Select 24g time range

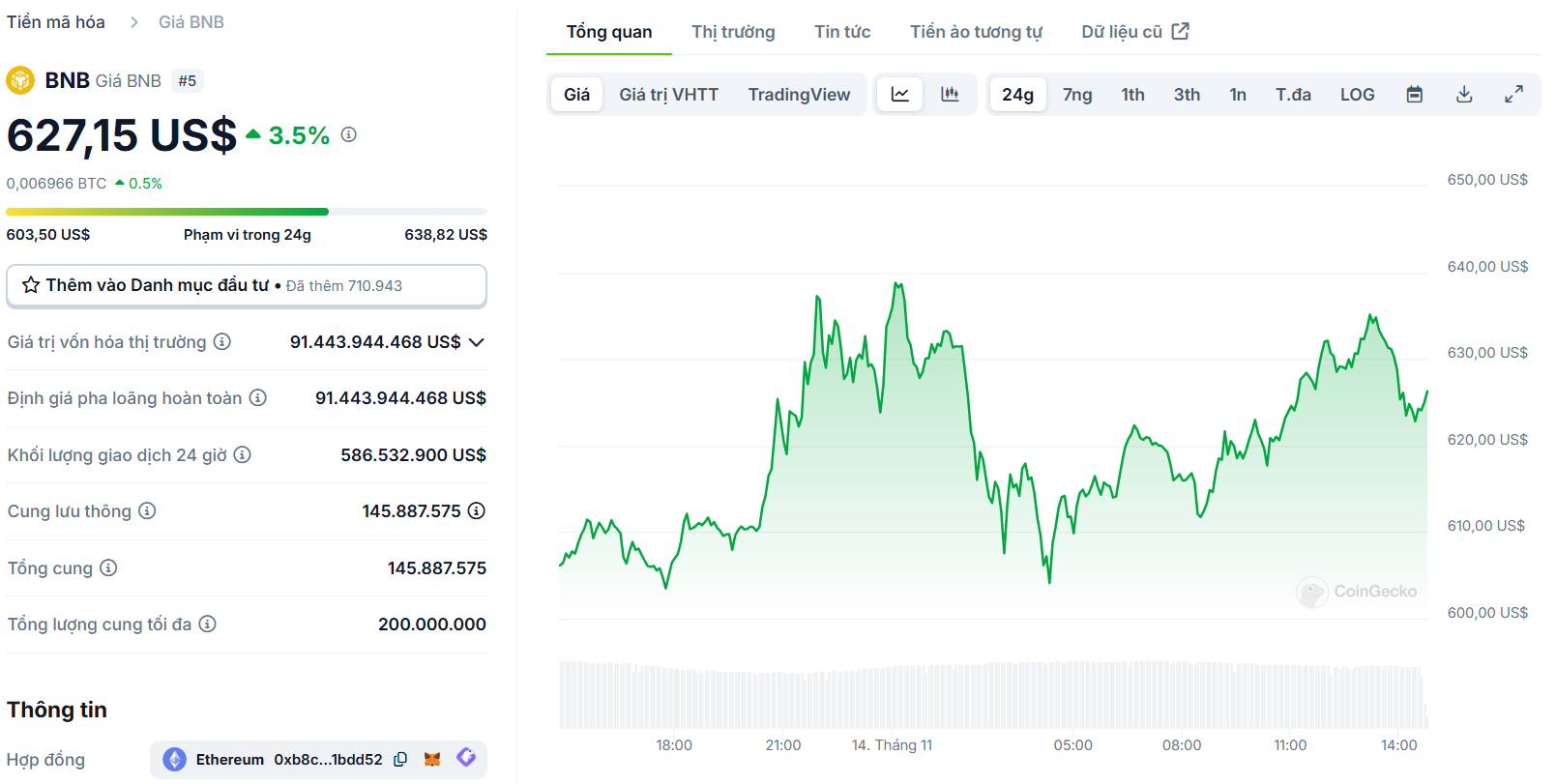point(1017,95)
